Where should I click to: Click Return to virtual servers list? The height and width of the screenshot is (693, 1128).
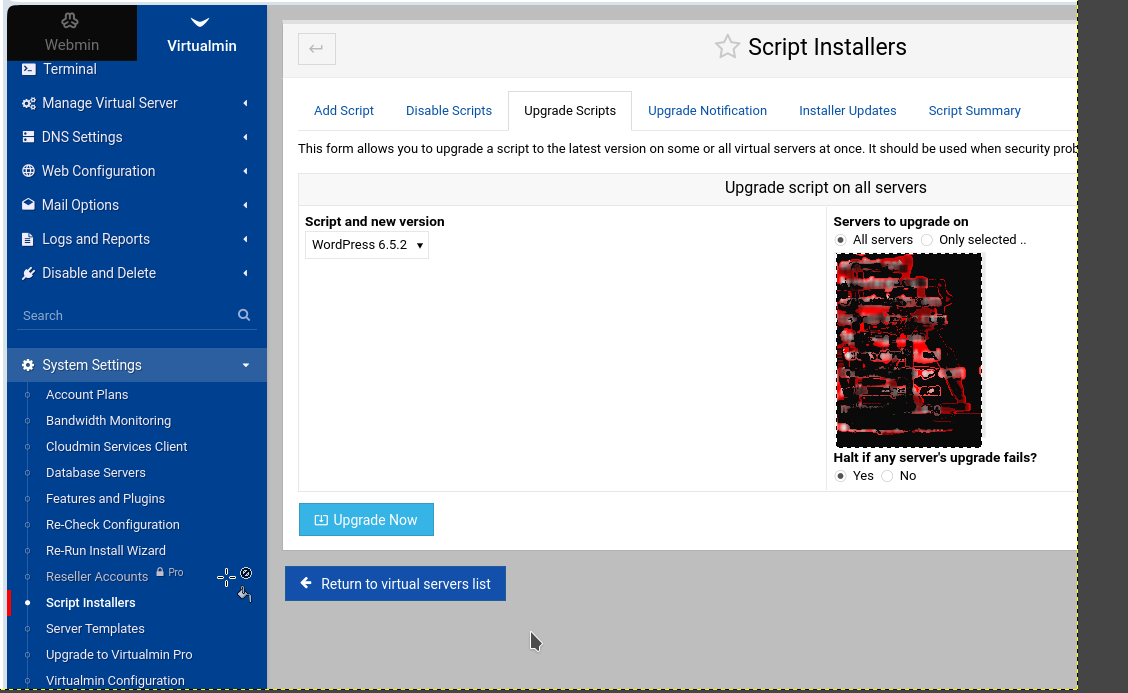coord(395,584)
